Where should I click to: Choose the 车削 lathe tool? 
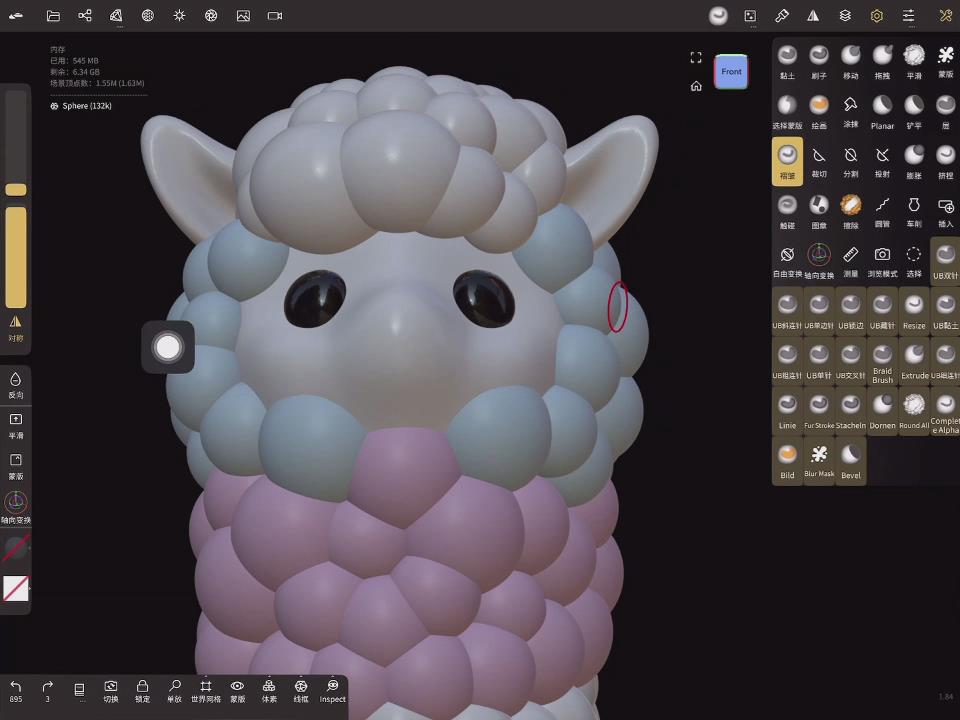914,212
